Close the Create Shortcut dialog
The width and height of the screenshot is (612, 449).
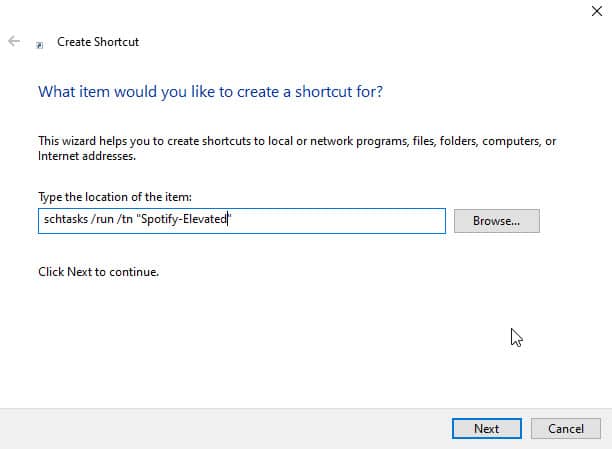(x=596, y=11)
